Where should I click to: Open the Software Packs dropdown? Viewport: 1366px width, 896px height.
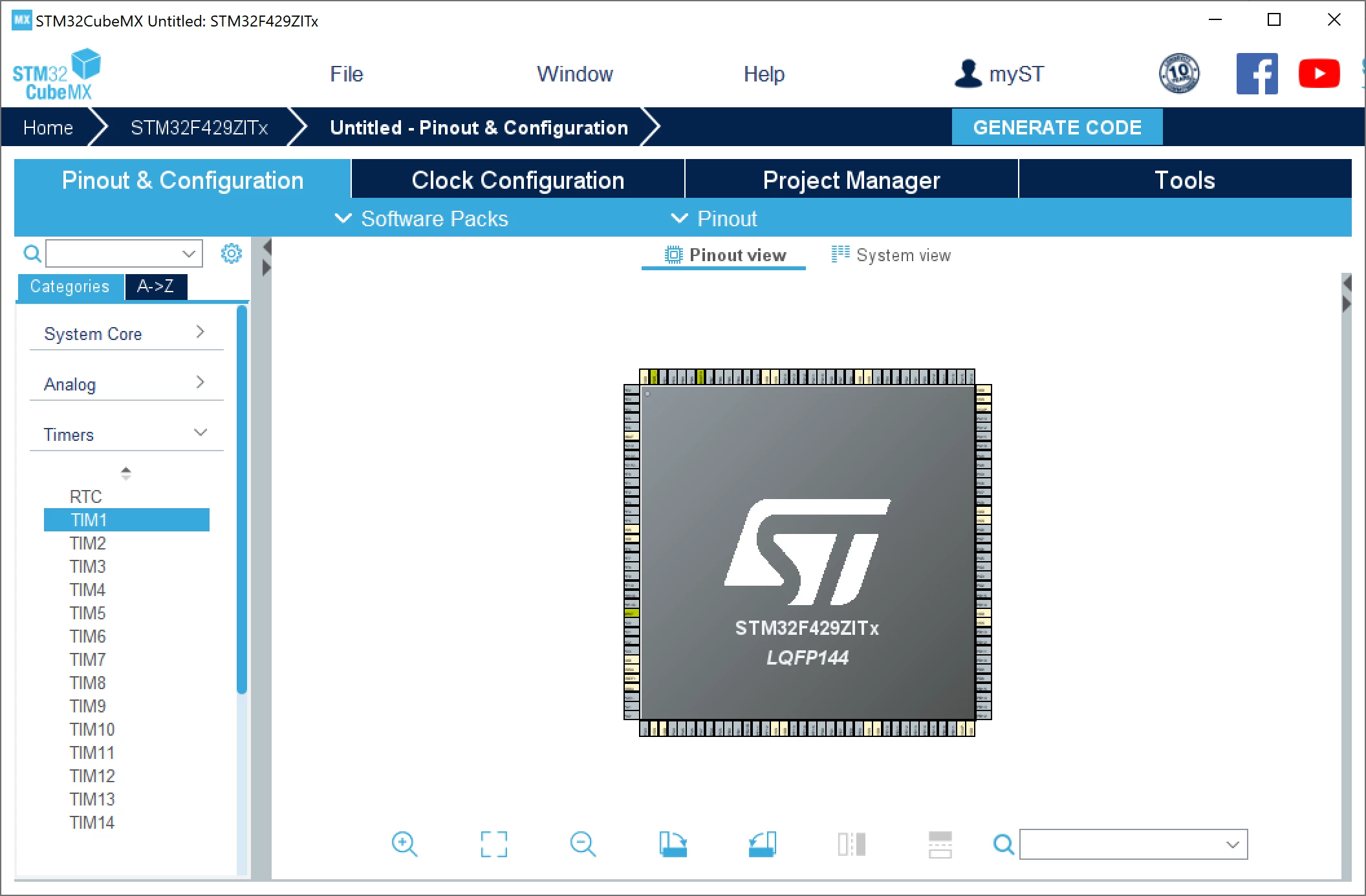[x=422, y=219]
